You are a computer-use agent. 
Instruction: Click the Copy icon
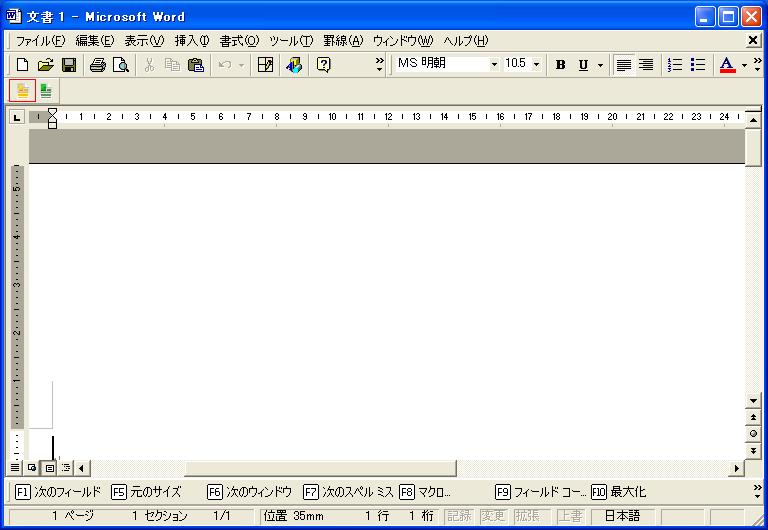(172, 65)
